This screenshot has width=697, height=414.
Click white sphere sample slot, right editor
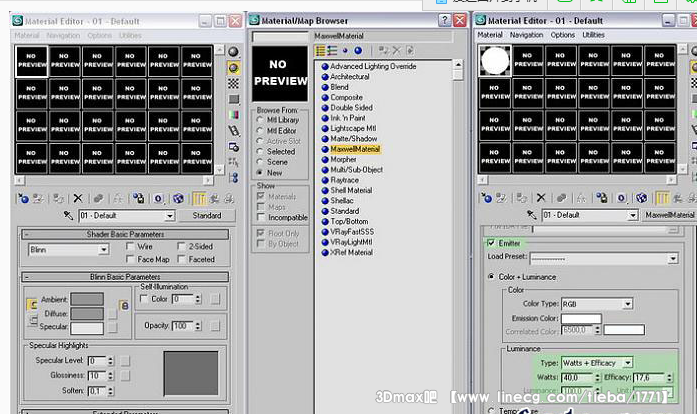pos(495,60)
